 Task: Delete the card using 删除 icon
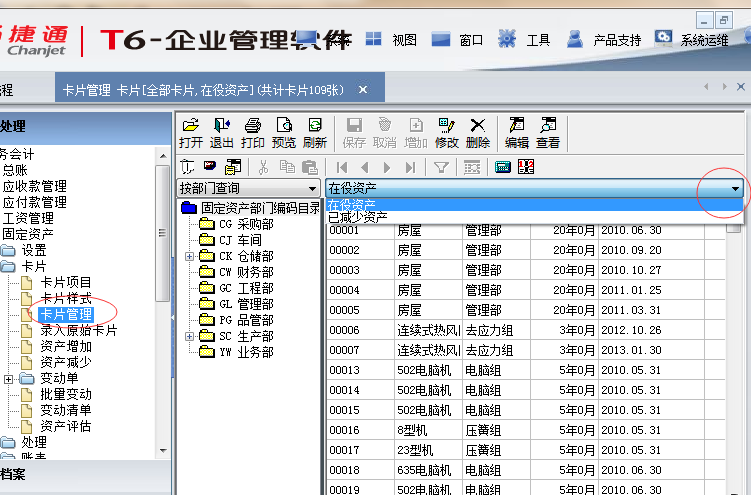click(x=478, y=131)
